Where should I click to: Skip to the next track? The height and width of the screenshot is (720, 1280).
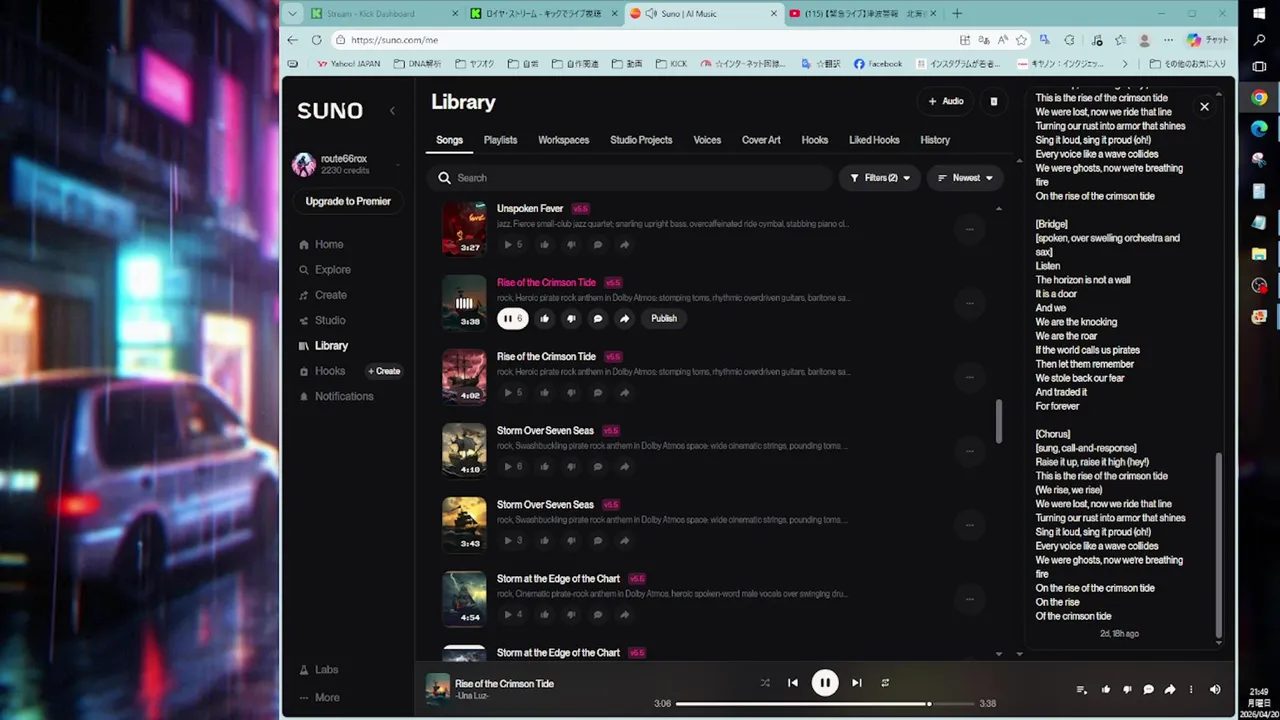click(856, 683)
